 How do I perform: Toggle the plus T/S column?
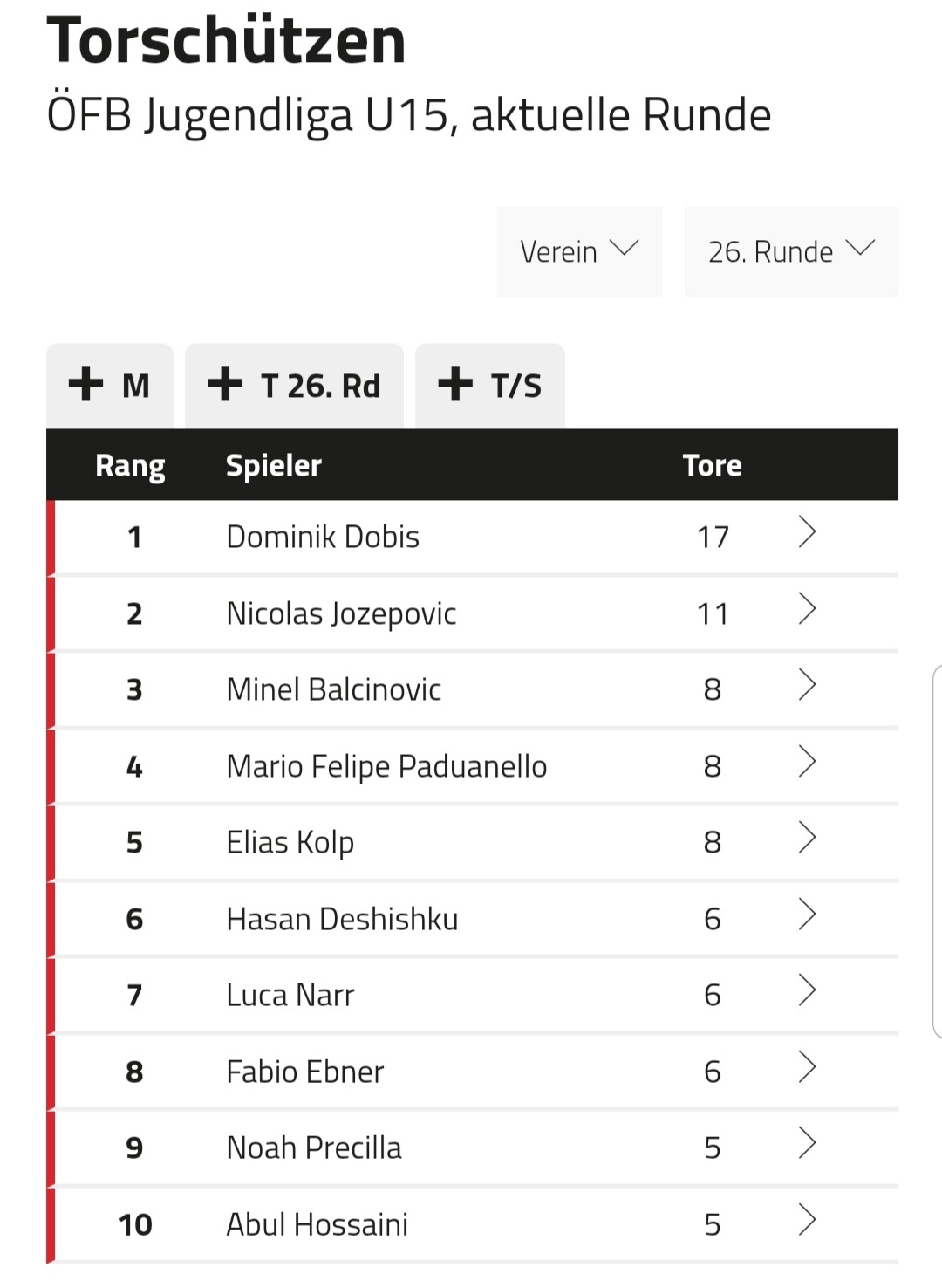click(x=490, y=385)
